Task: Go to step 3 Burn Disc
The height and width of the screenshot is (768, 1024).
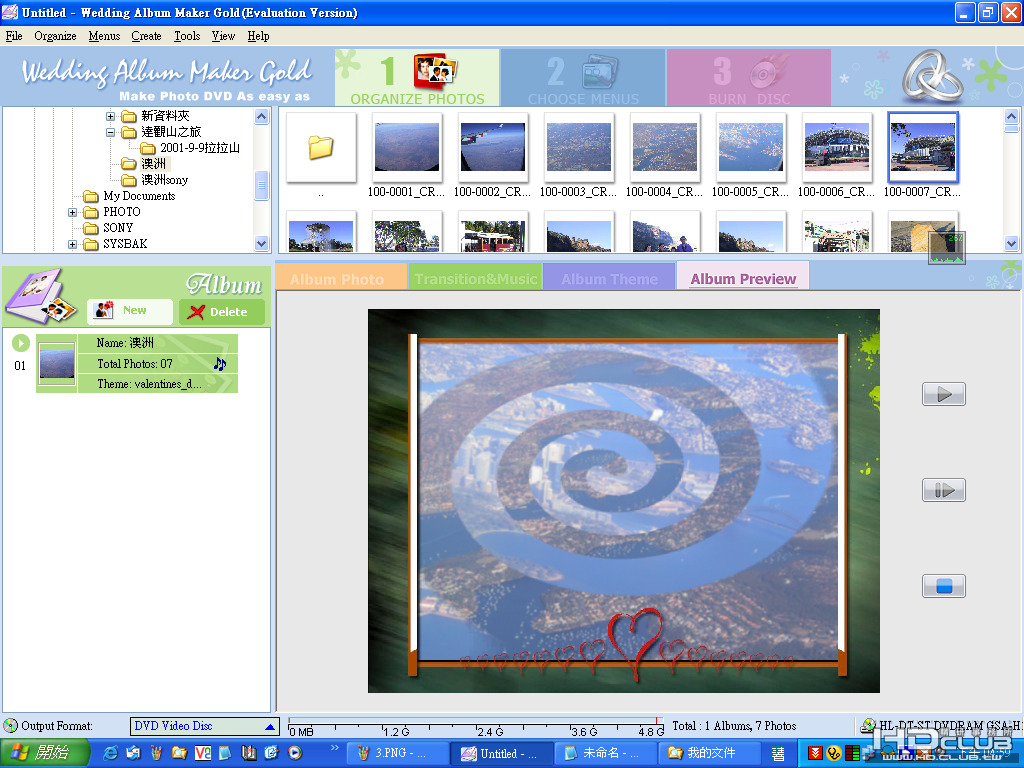Action: (x=749, y=78)
